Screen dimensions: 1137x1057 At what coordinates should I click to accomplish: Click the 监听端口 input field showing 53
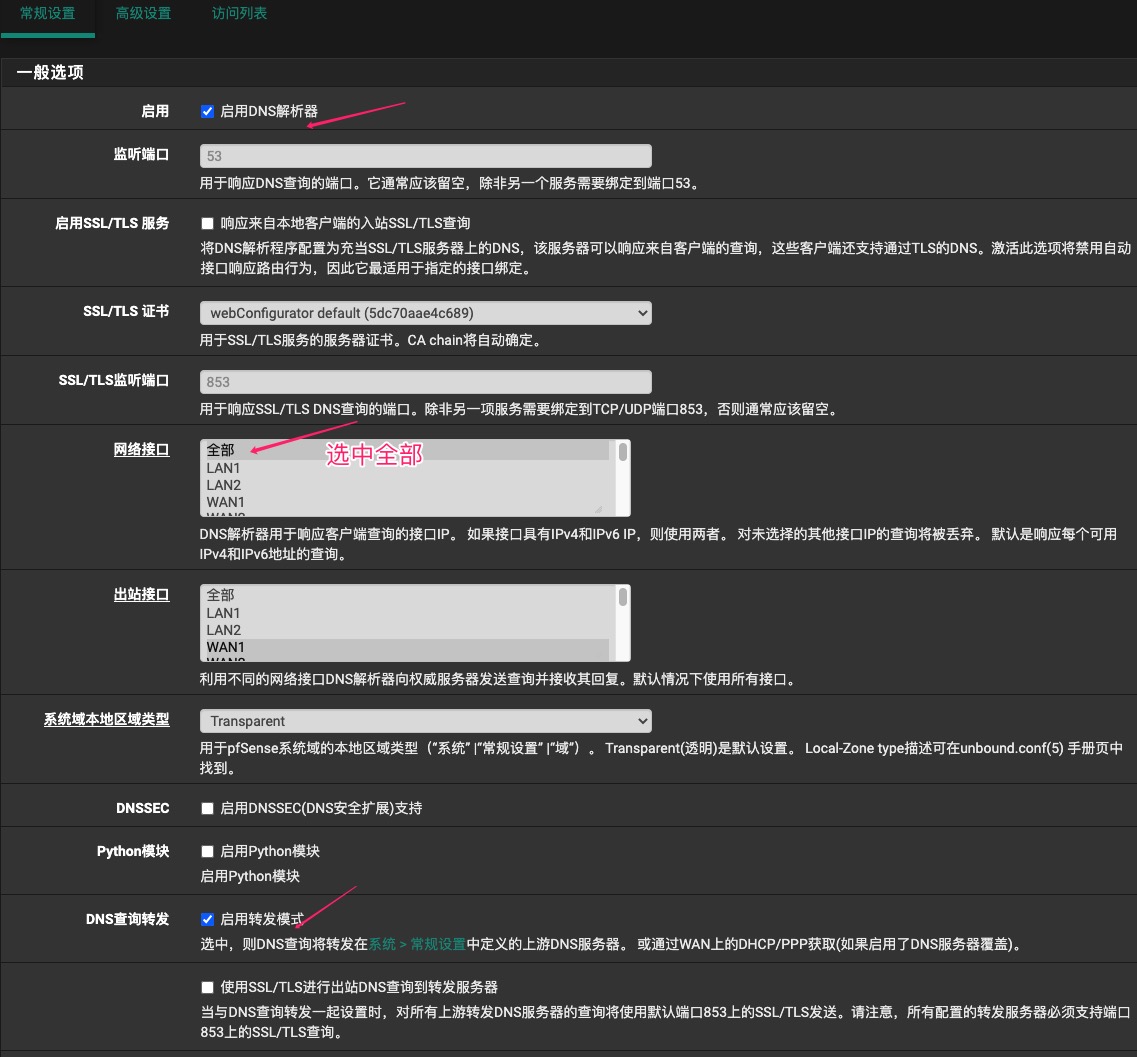coord(425,156)
